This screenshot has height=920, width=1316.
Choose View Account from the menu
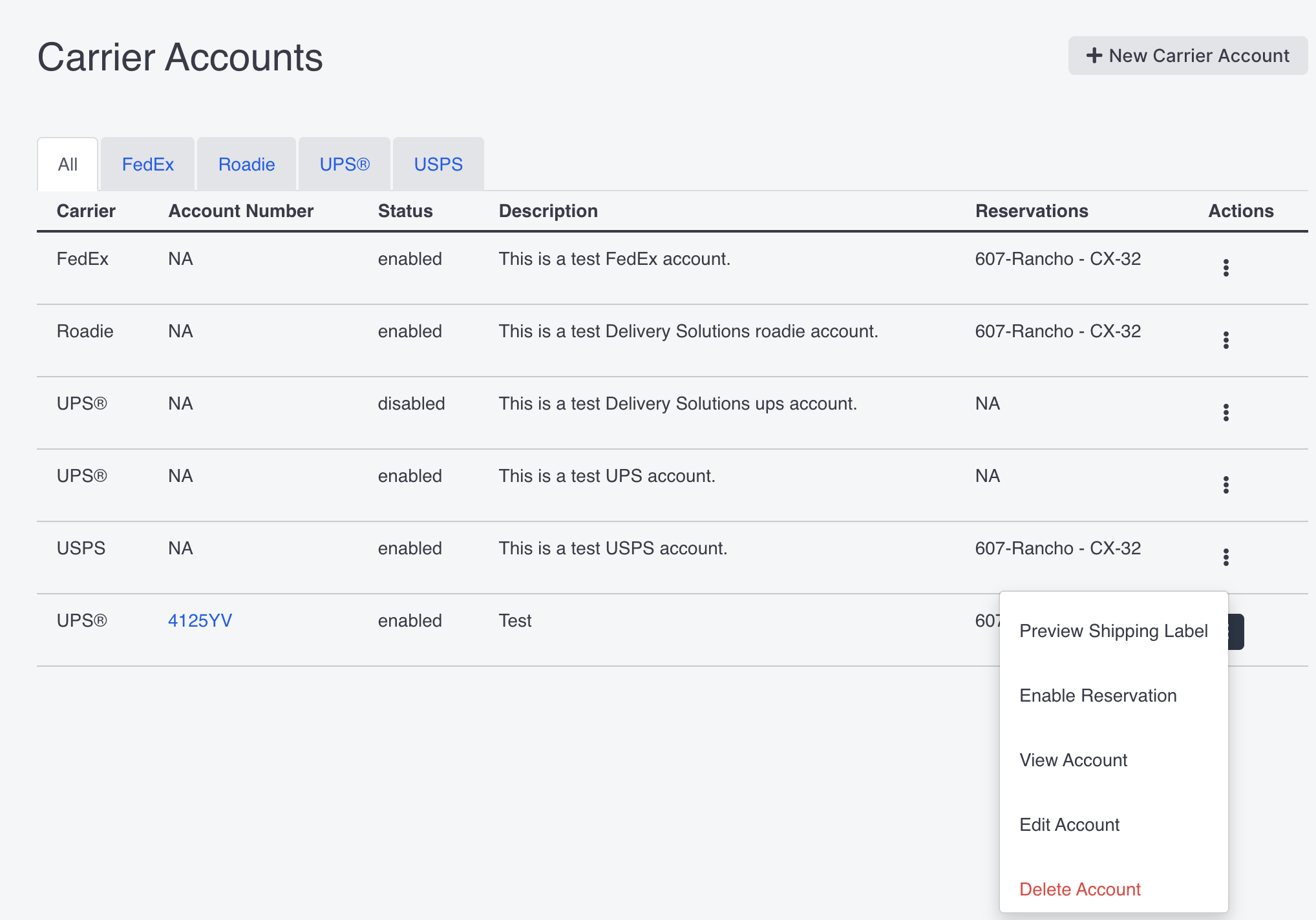coord(1073,760)
